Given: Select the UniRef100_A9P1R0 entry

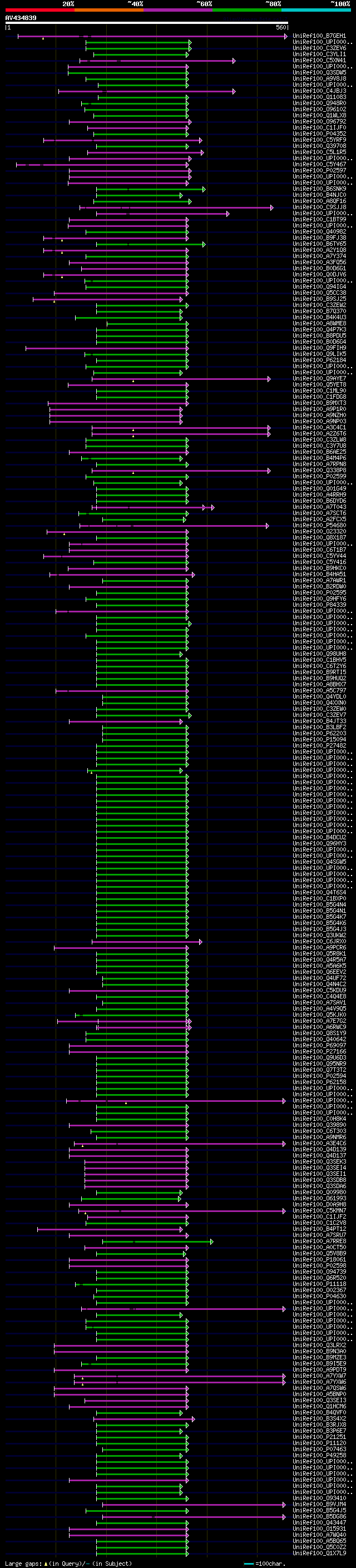Looking at the screenshot, I should tap(319, 409).
